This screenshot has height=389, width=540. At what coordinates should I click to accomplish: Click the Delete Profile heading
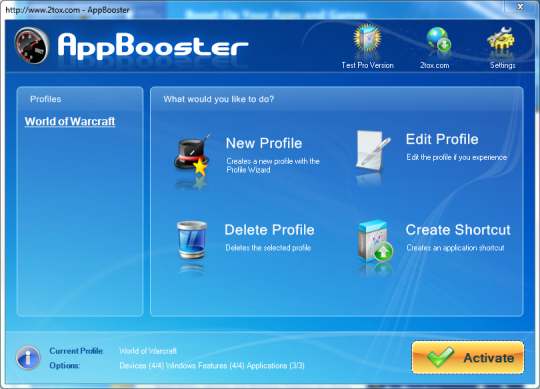click(269, 230)
